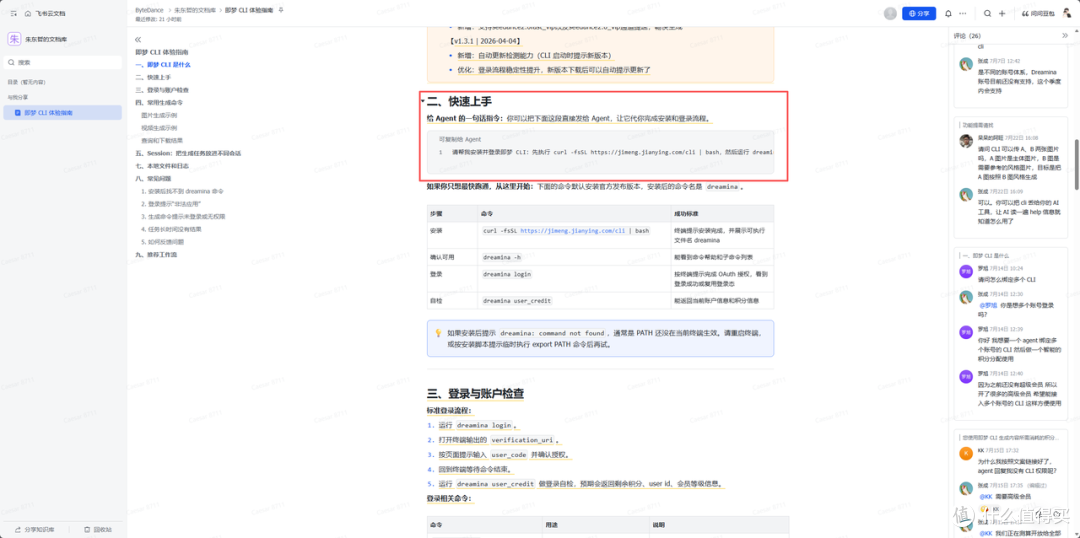Select outline item 安装后找不到 dreamina 命令
The width and height of the screenshot is (1080, 538).
[x=183, y=191]
